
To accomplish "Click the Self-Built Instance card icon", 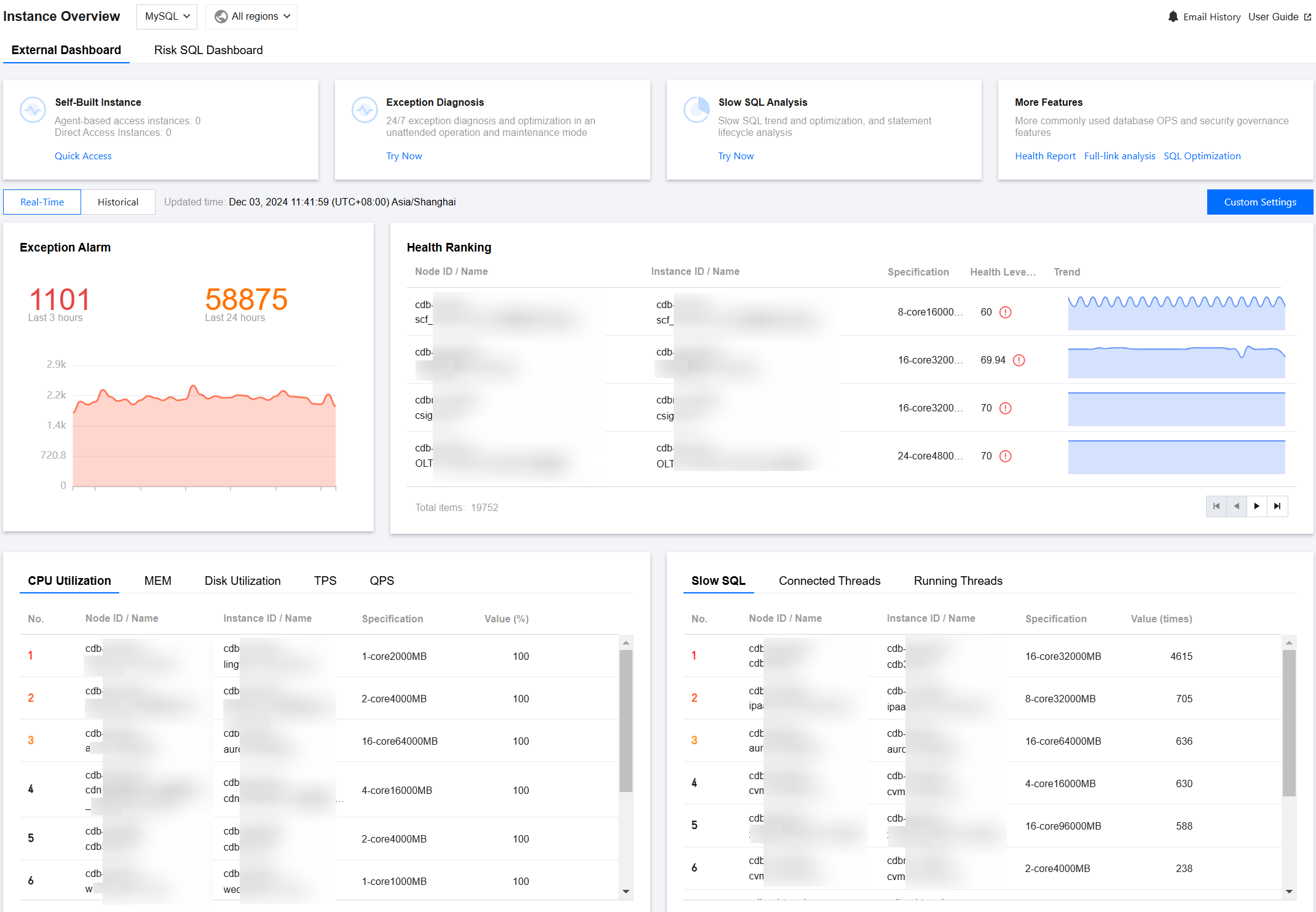I will [33, 110].
